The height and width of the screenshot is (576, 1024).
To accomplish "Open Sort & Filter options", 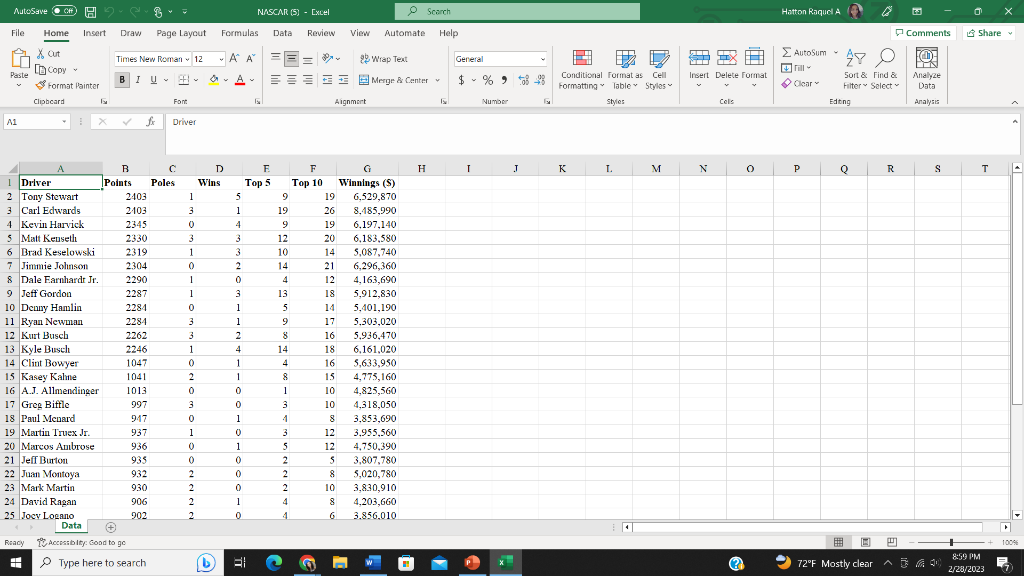I will [x=855, y=70].
